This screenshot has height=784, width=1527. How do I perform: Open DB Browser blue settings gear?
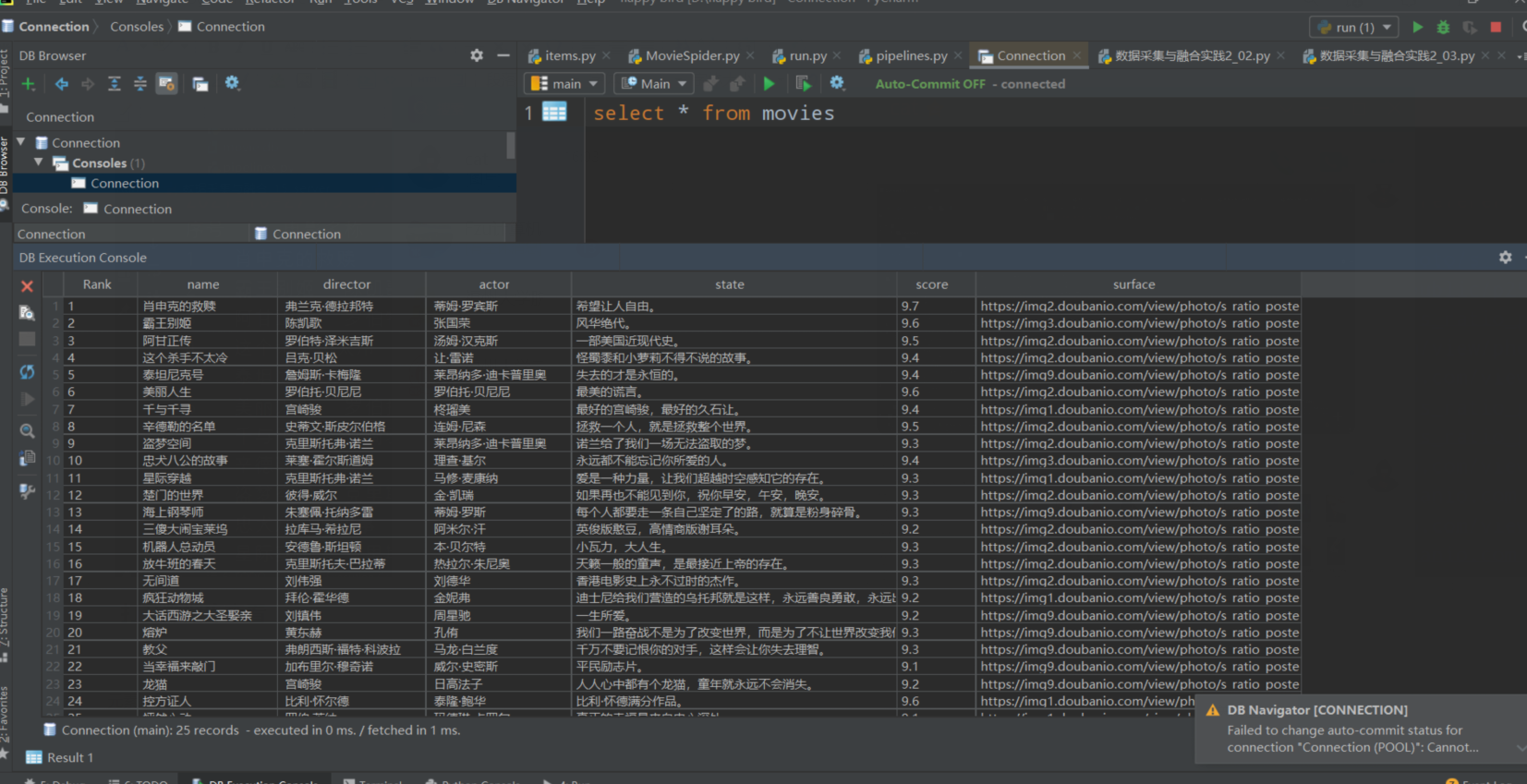(x=232, y=83)
